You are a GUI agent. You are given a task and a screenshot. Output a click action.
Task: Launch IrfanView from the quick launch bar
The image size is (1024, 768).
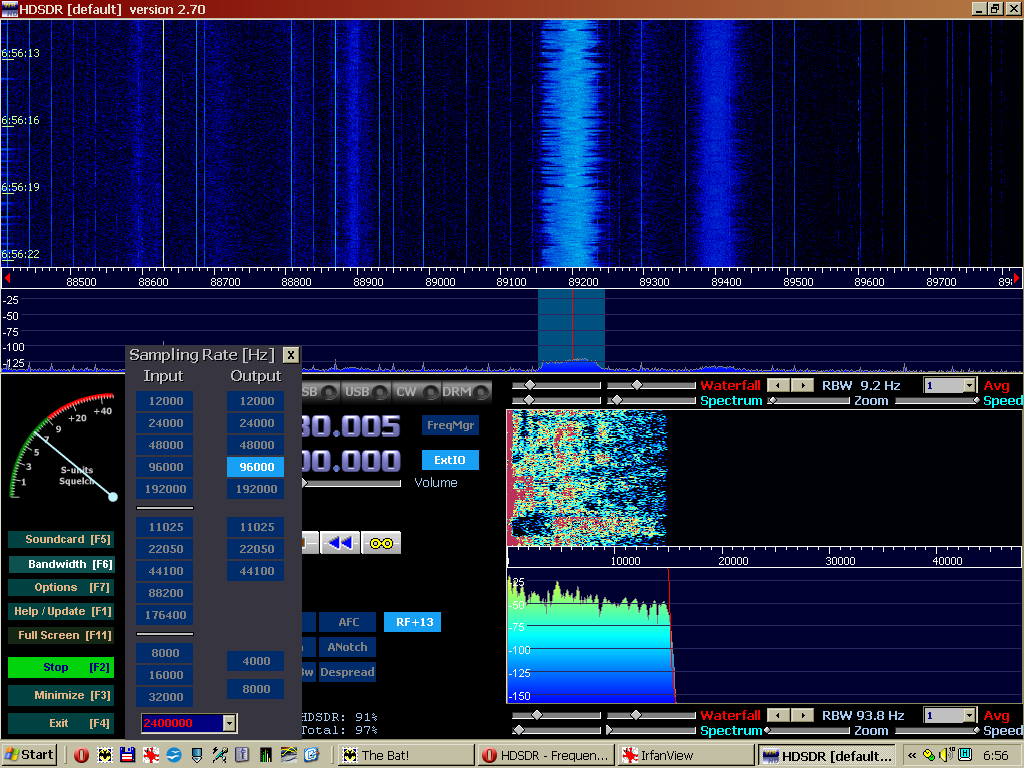(x=151, y=755)
